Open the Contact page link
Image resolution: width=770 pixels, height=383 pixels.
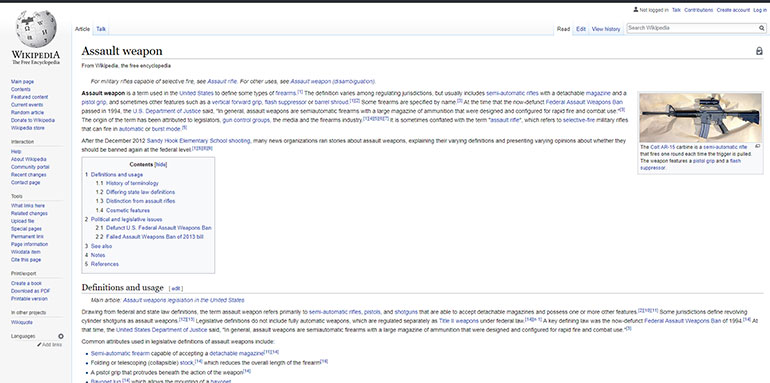26,183
